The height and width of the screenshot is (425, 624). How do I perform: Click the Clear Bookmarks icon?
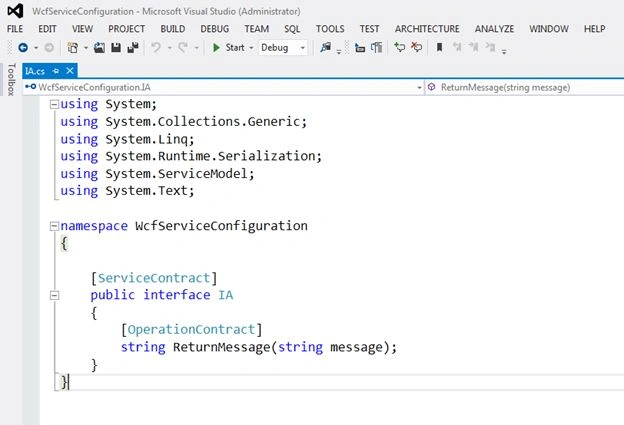[490, 48]
